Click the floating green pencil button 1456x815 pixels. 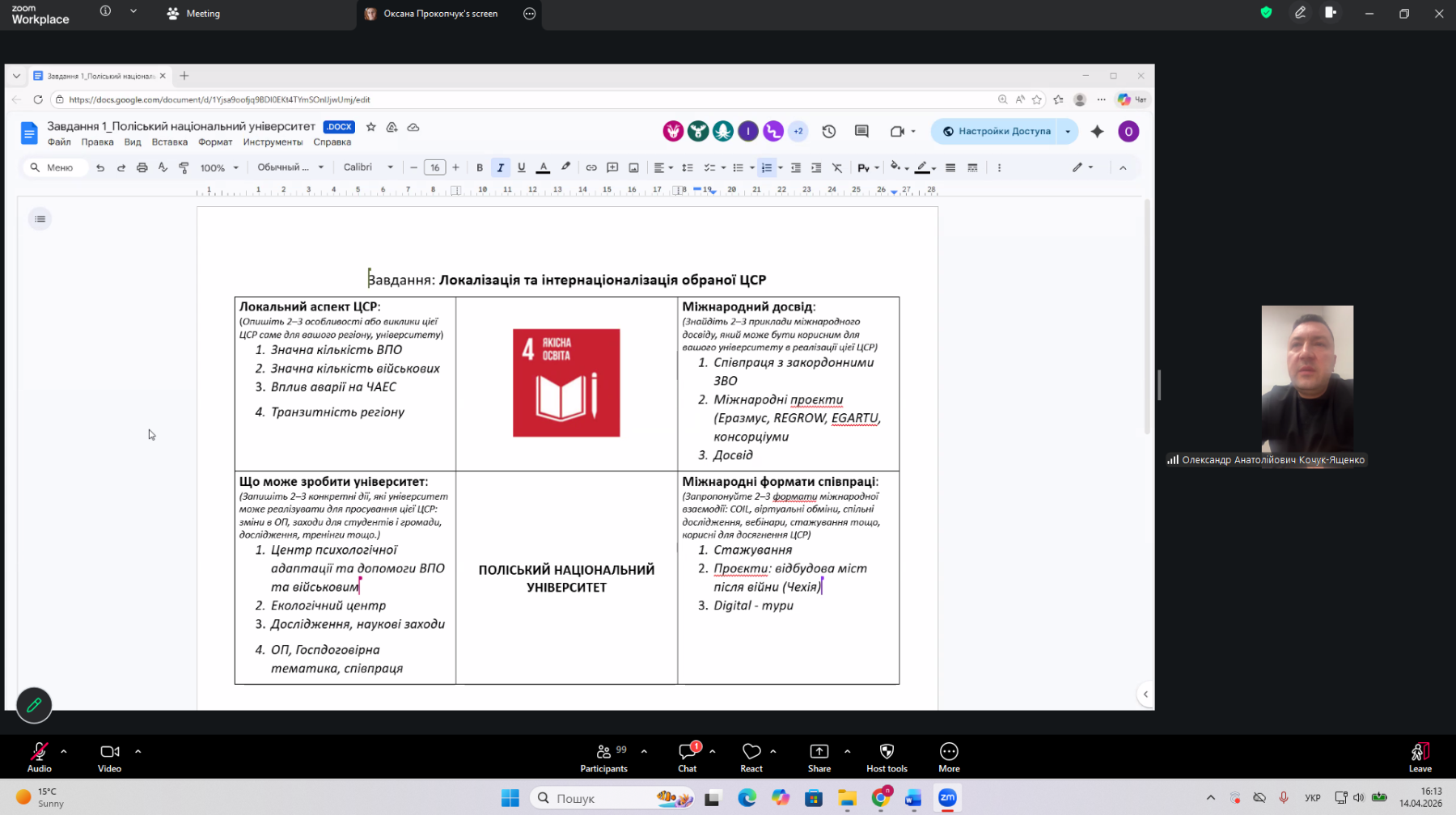(x=34, y=705)
